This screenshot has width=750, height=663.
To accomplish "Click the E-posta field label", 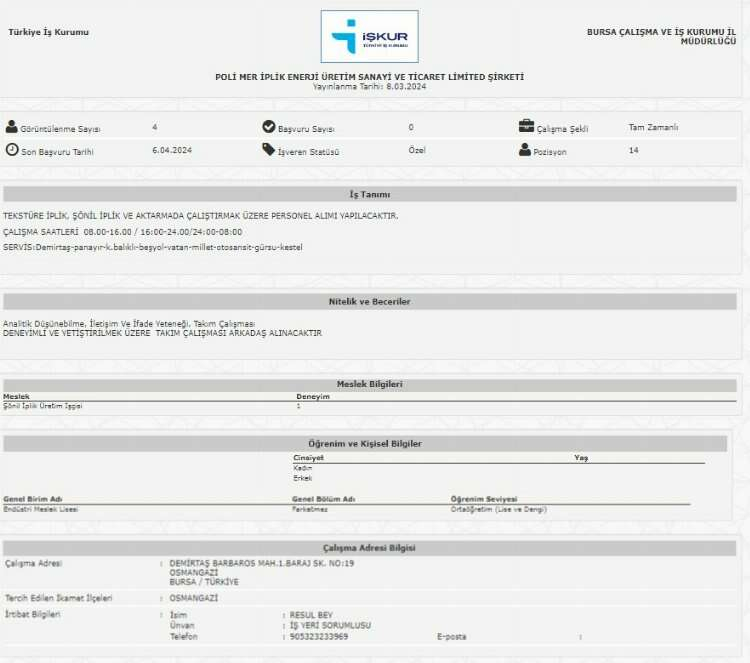I will pos(451,636).
